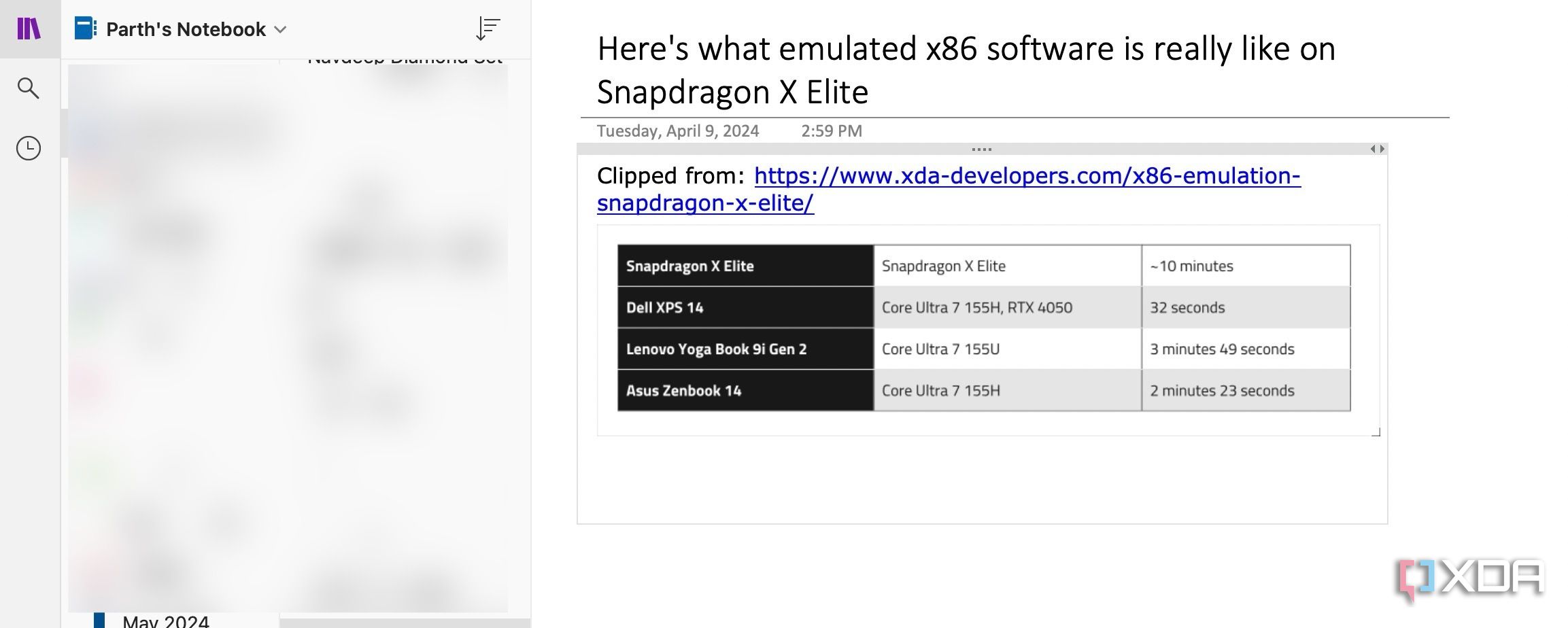1568x628 pixels.
Task: Open search with the magnifier icon
Action: [x=28, y=88]
